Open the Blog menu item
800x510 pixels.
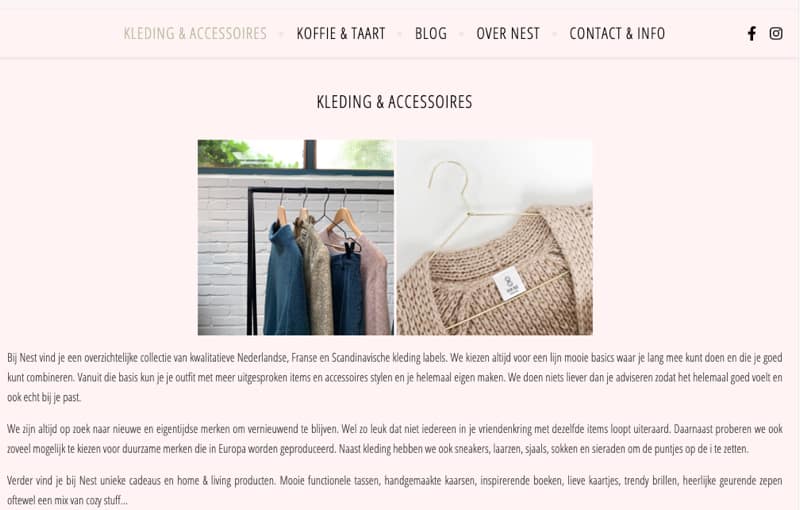431,34
